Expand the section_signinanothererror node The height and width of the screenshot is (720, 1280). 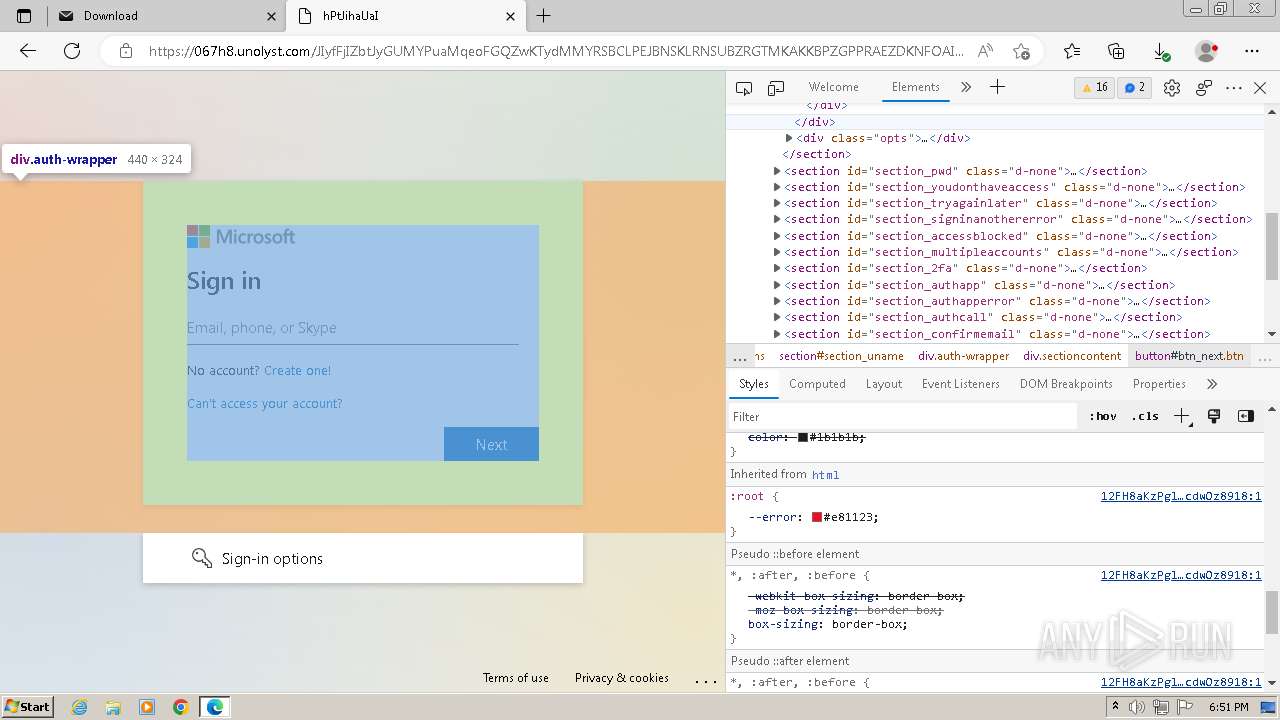coord(777,219)
